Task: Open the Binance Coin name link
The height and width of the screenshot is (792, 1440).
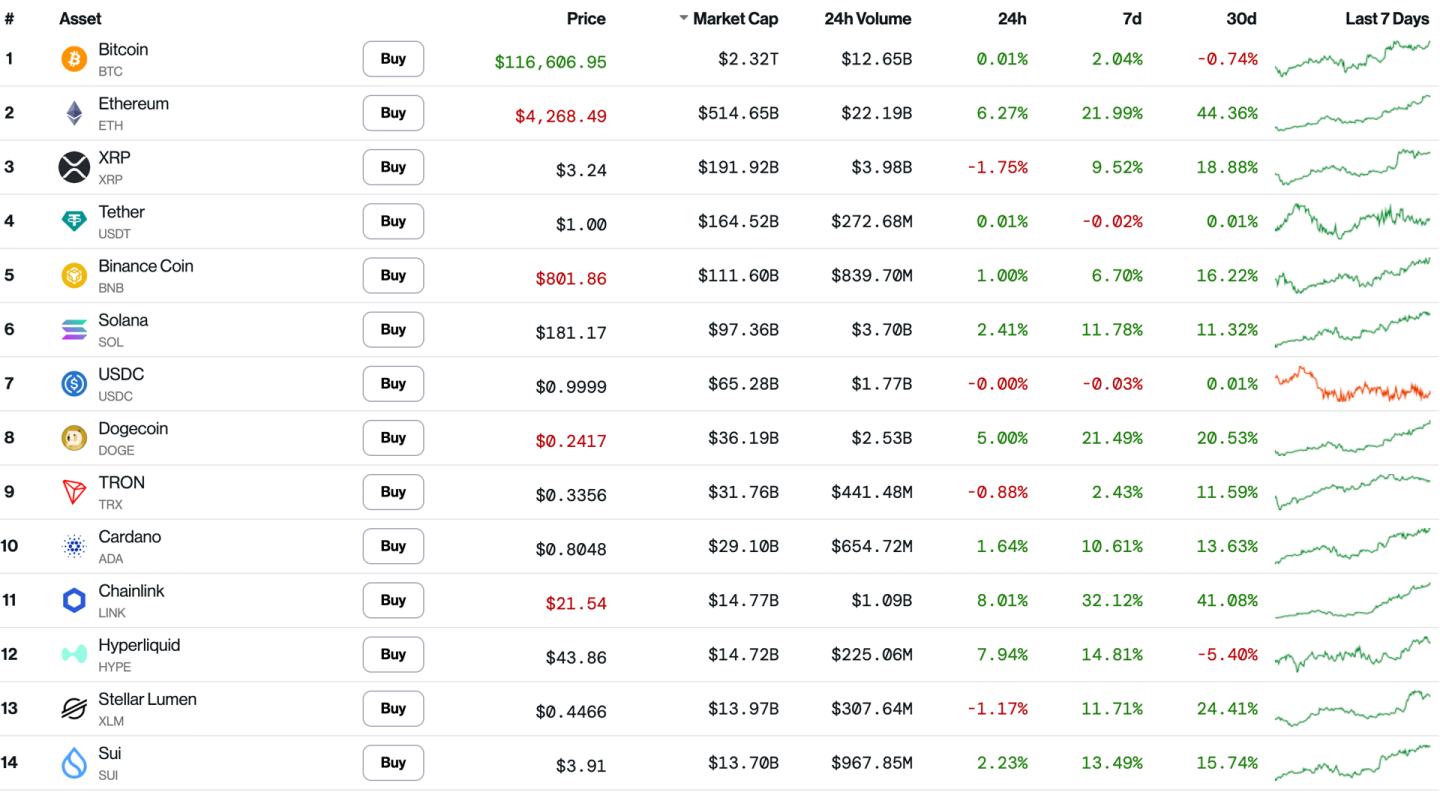Action: click(x=146, y=266)
